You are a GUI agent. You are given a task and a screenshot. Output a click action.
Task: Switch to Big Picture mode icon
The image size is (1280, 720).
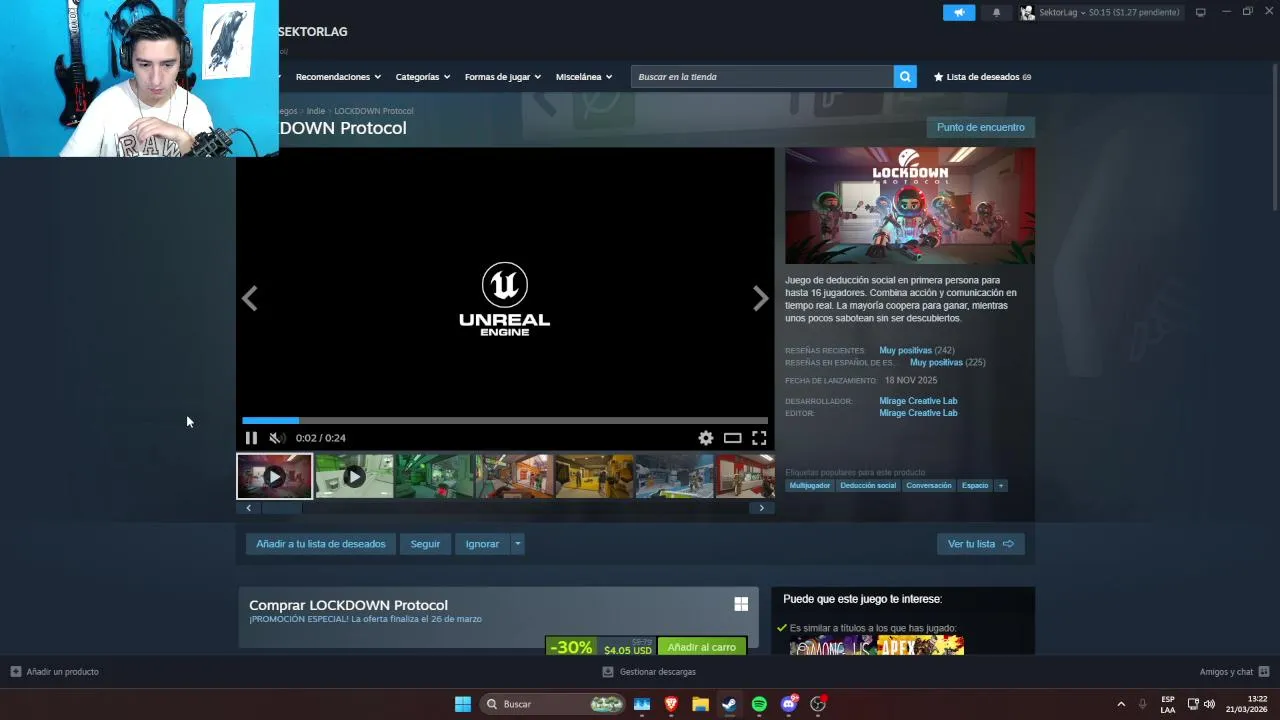1201,12
